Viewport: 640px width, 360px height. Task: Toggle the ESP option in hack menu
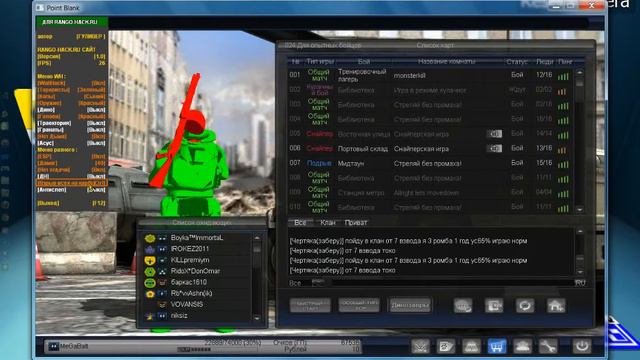tap(71, 156)
